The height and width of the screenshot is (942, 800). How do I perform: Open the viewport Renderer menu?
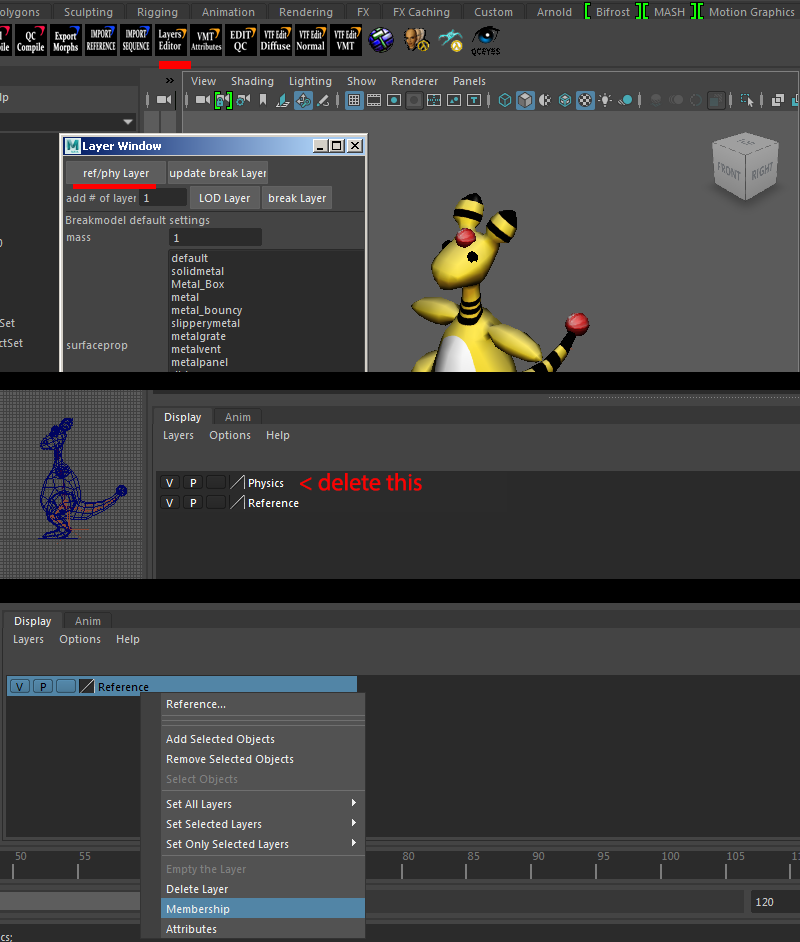click(414, 81)
